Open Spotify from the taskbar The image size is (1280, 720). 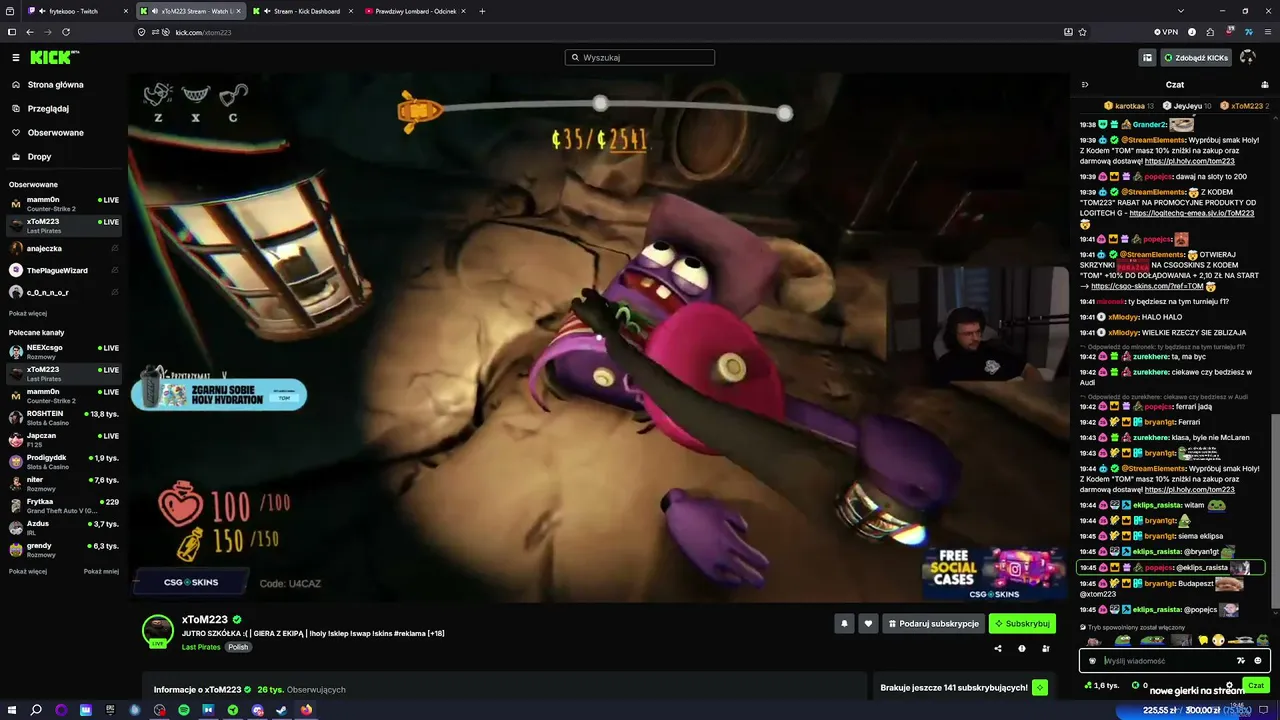184,710
